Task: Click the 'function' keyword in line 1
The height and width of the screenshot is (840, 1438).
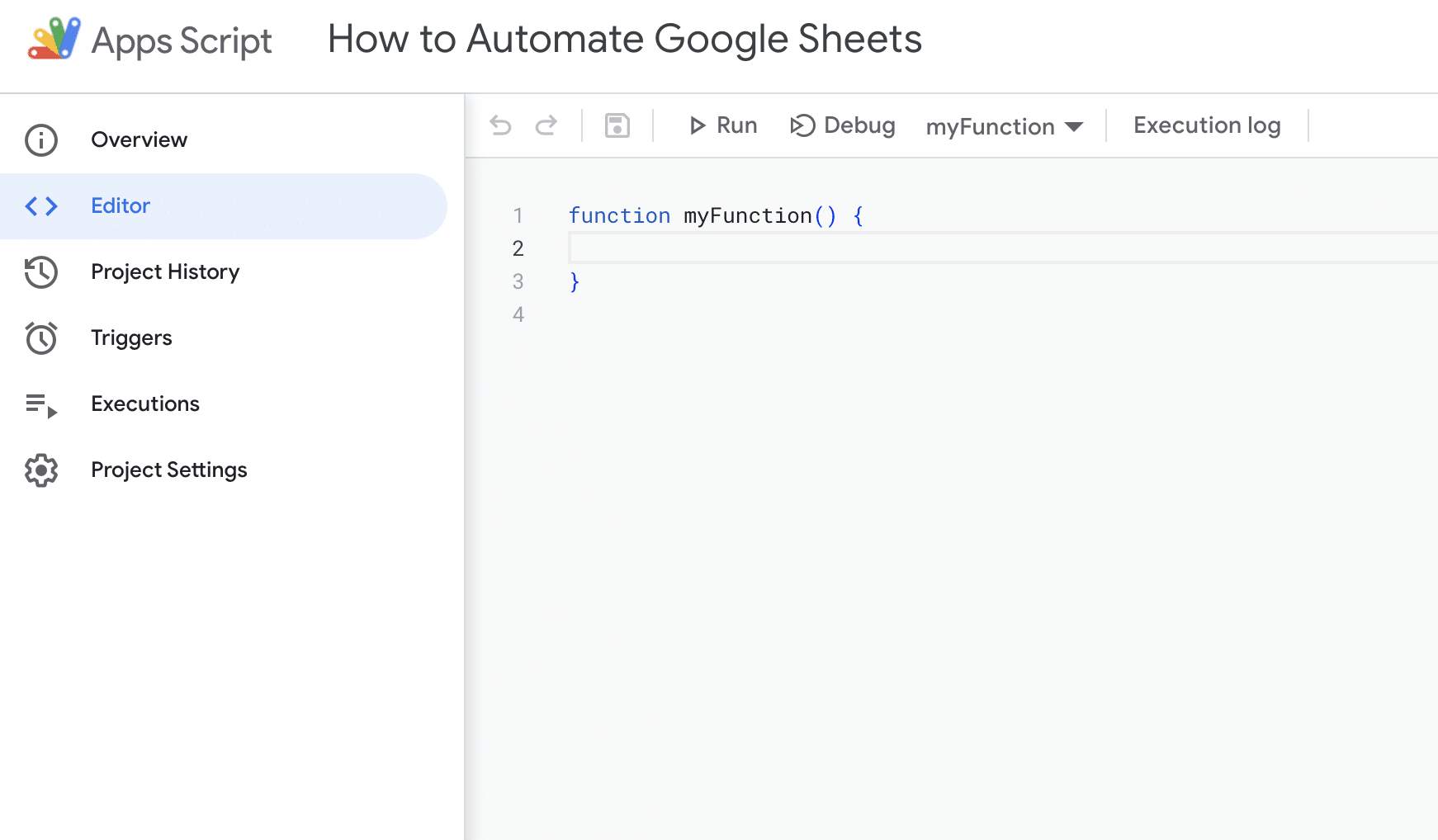Action: (x=620, y=215)
